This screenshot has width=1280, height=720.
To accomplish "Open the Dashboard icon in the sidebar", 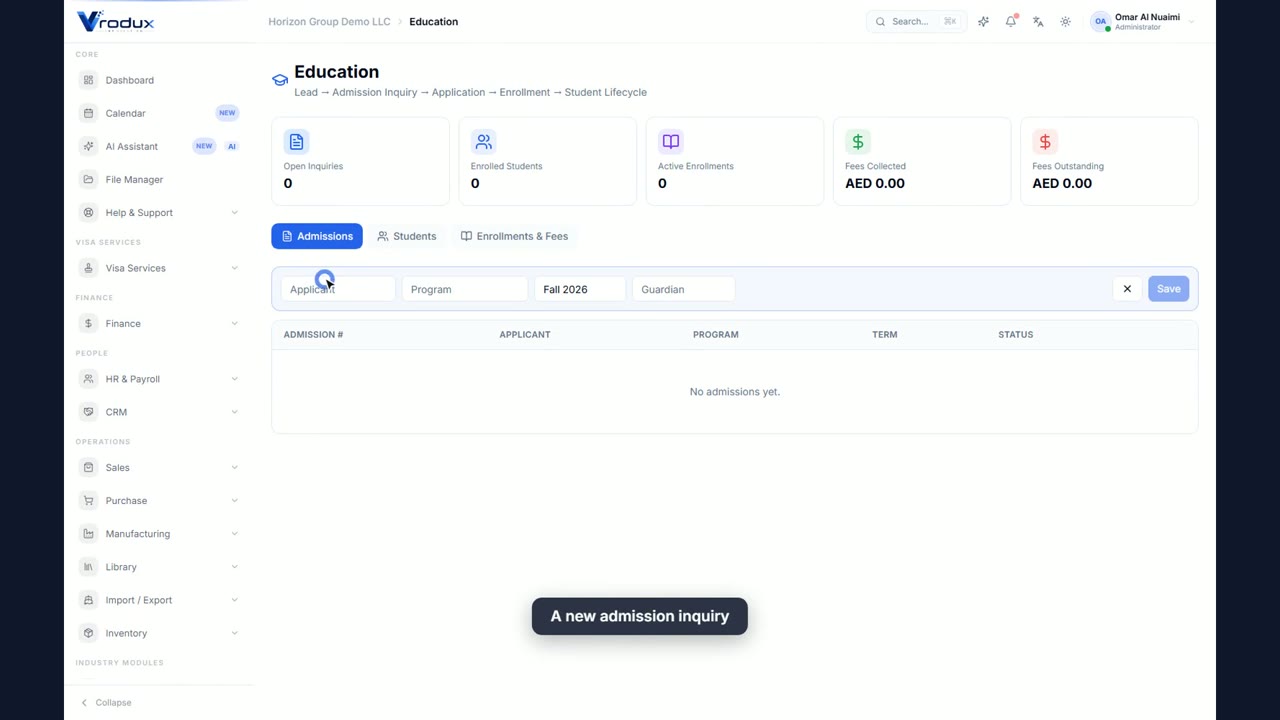I will click(88, 80).
